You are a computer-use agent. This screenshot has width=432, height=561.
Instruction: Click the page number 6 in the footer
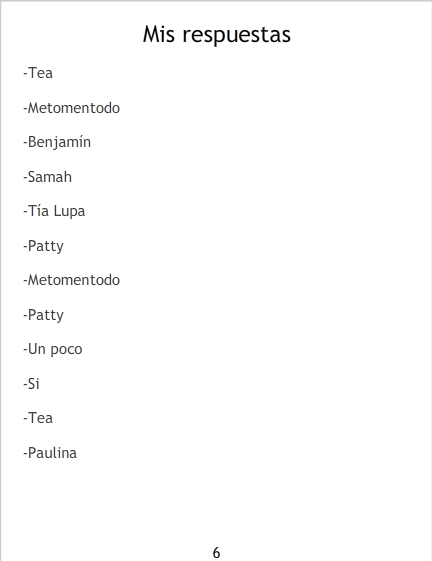click(x=216, y=553)
